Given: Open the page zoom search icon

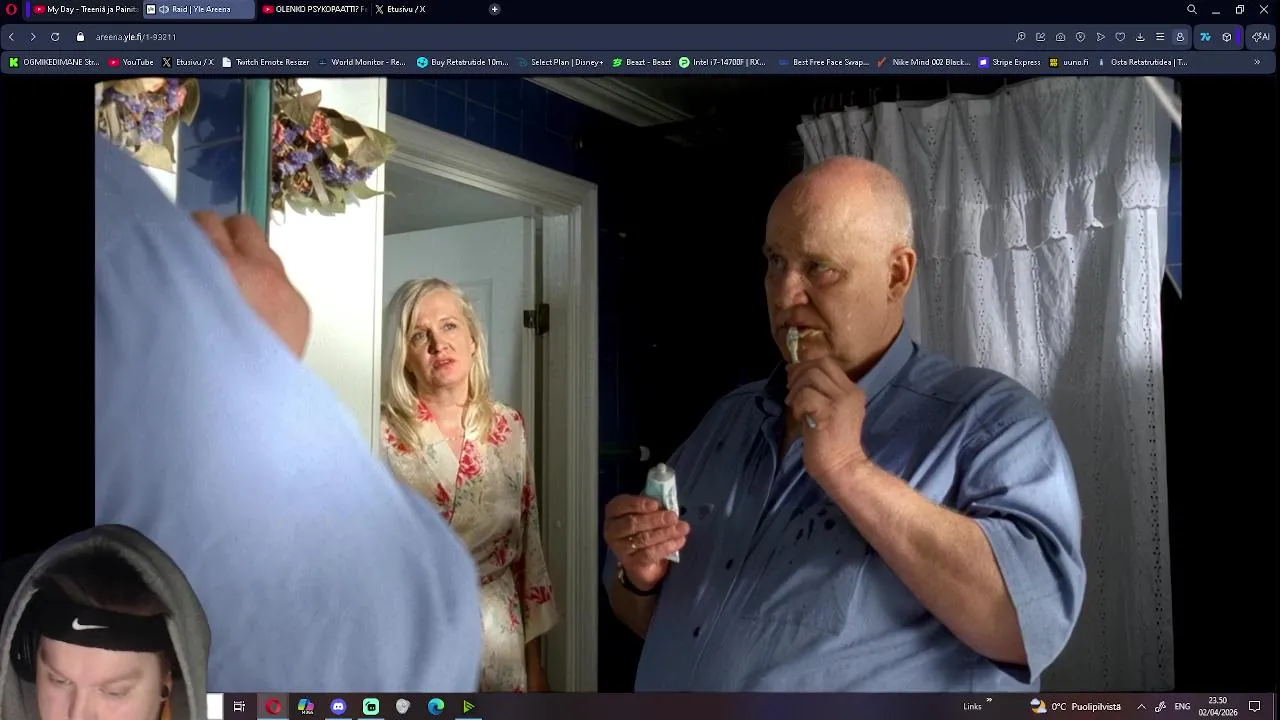Looking at the screenshot, I should pos(1020,37).
